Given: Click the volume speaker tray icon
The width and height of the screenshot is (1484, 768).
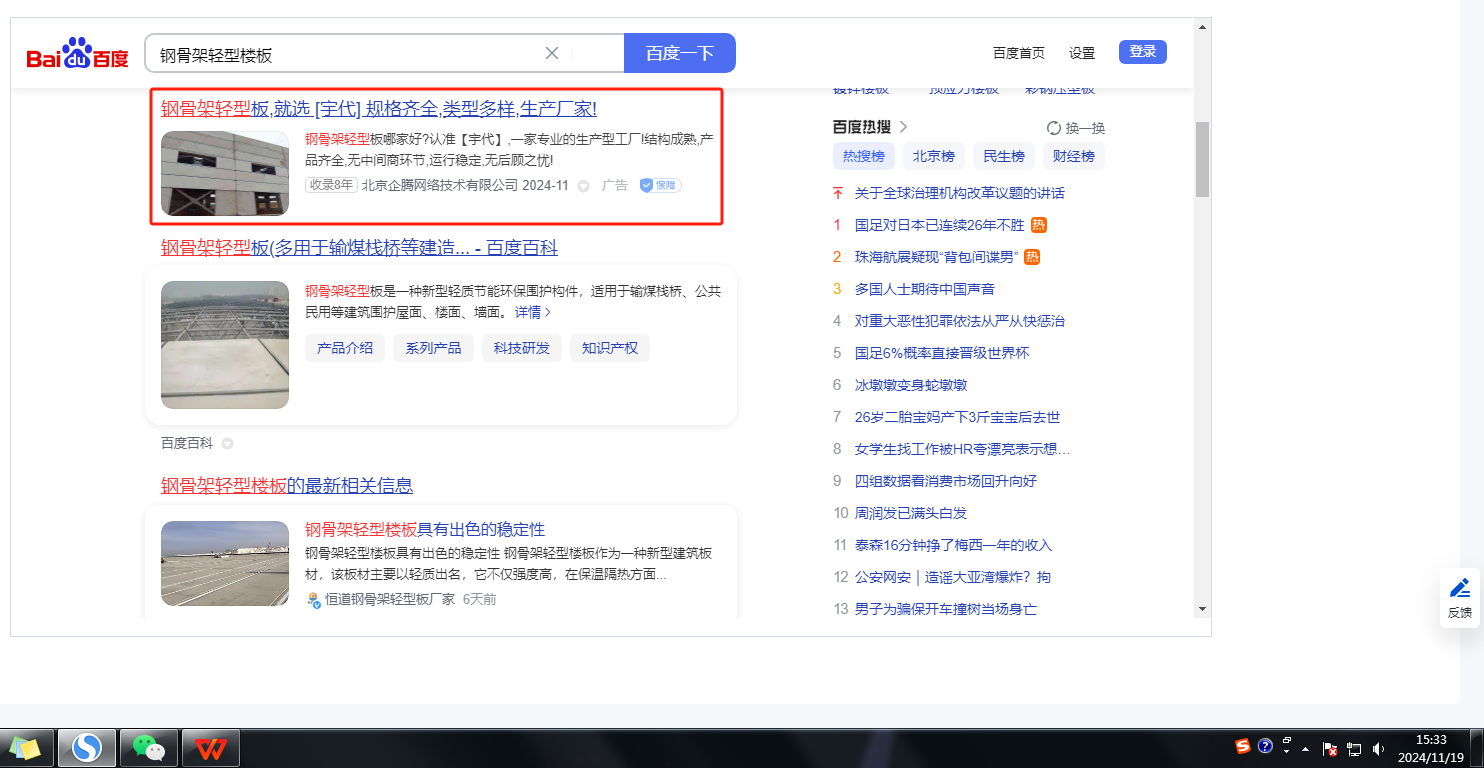Looking at the screenshot, I should click(x=1379, y=748).
